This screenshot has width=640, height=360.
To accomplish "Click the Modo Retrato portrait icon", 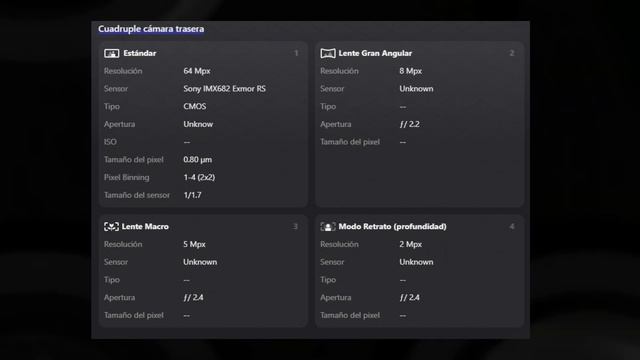I will click(x=328, y=227).
